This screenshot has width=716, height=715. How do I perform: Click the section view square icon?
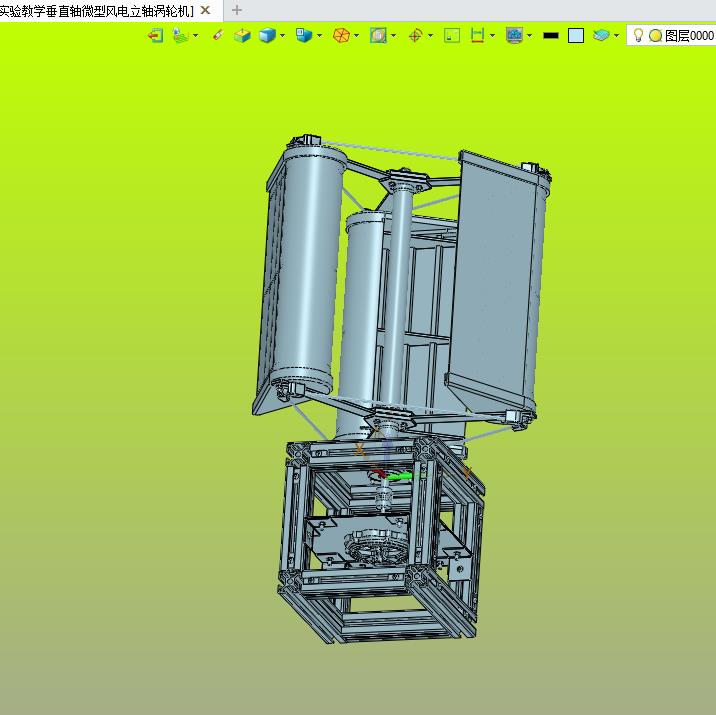click(378, 35)
